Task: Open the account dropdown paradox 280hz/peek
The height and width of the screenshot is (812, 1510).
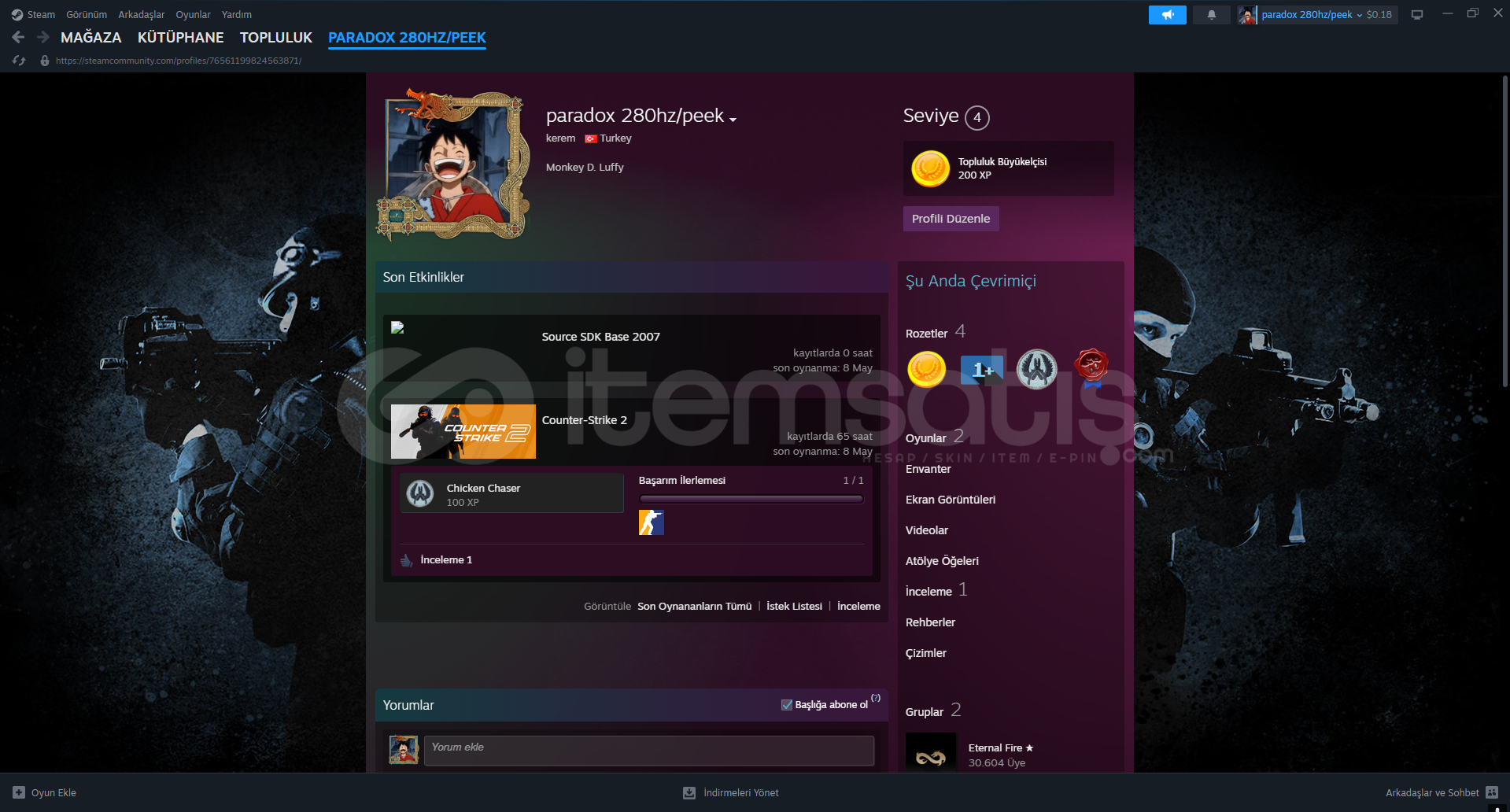Action: coord(1312,14)
